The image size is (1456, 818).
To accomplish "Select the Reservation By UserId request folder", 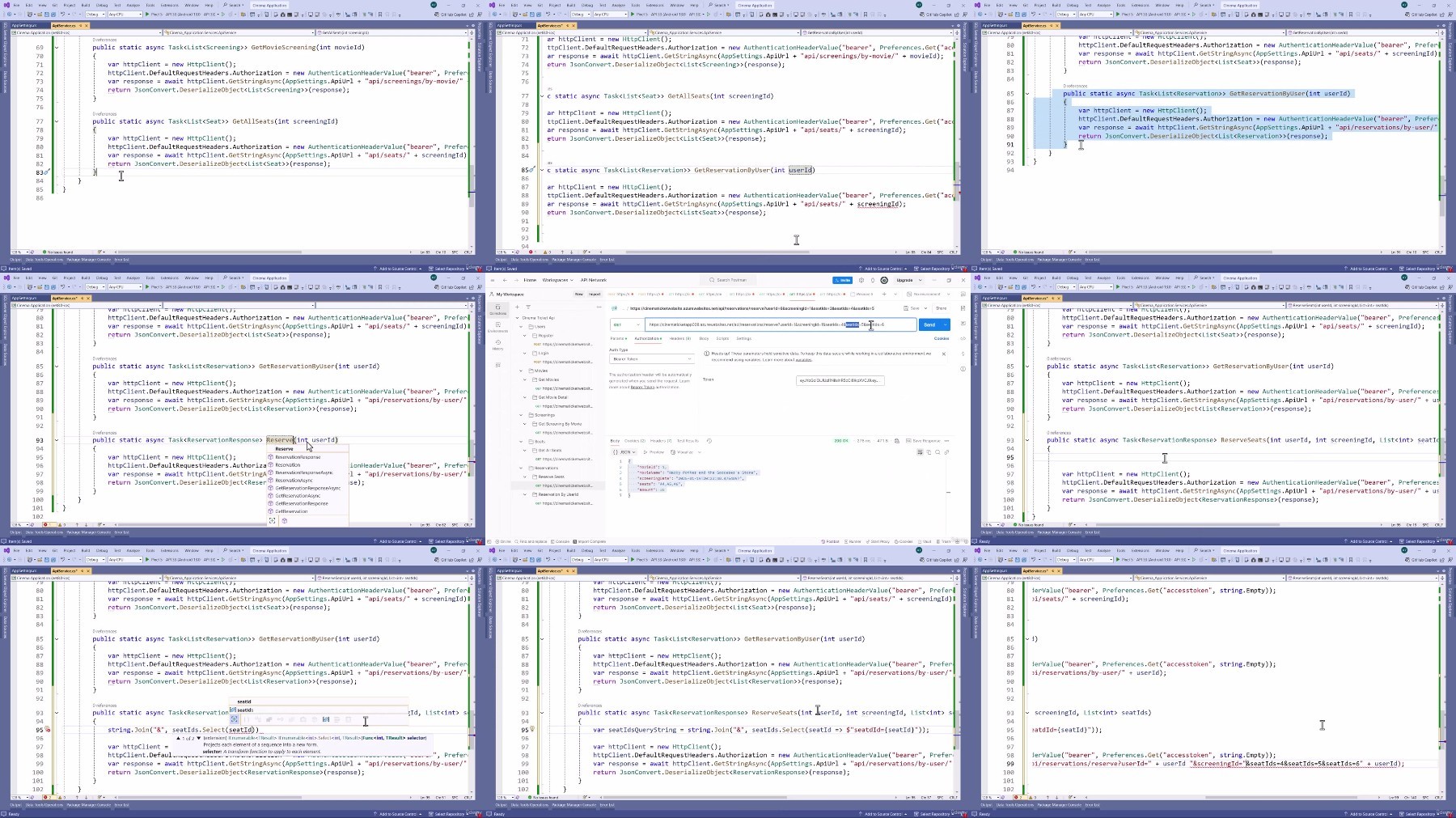I will point(558,494).
